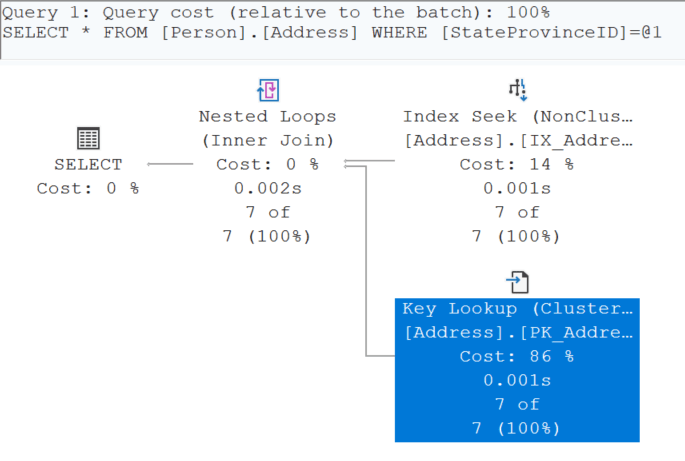Click the Index Seek operator icon
This screenshot has height=461, width=685.
pos(517,92)
